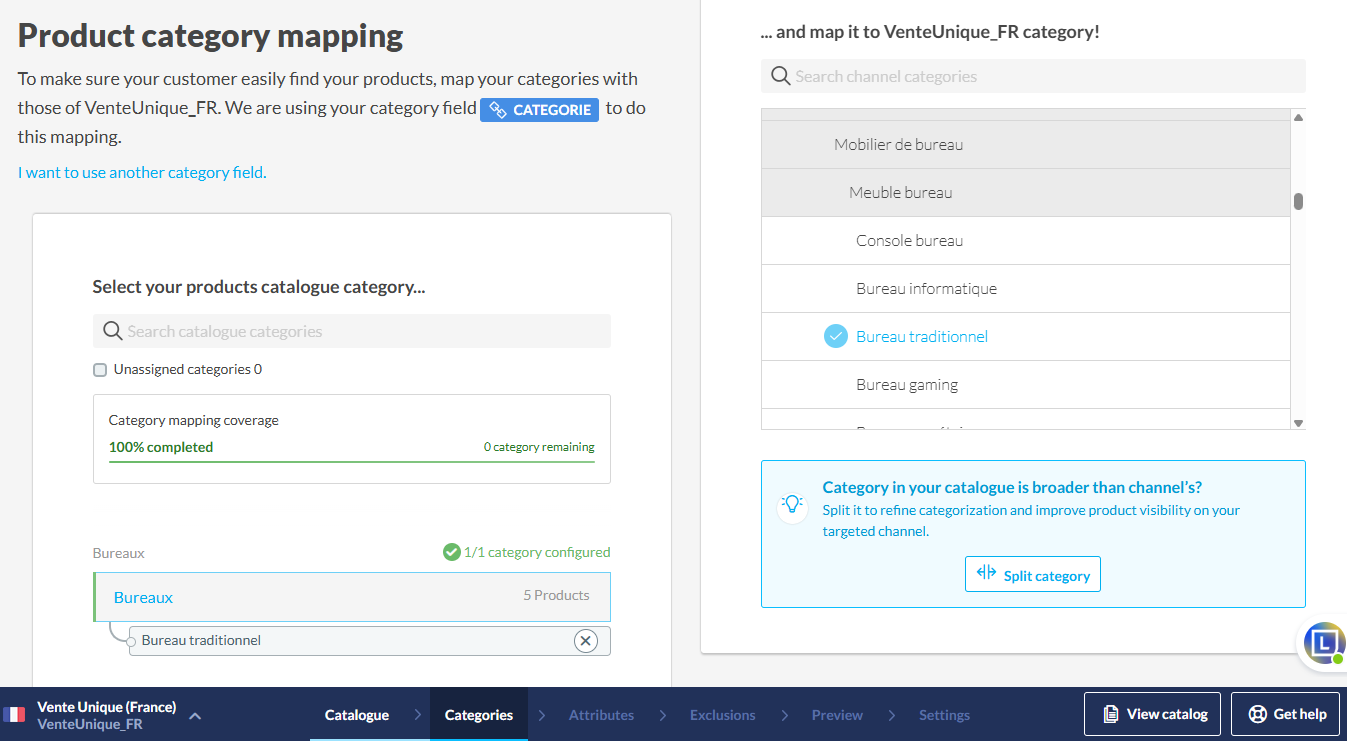The height and width of the screenshot is (741, 1347).
Task: Remove the Bureau traditionnel mapping with X icon
Action: click(x=586, y=640)
